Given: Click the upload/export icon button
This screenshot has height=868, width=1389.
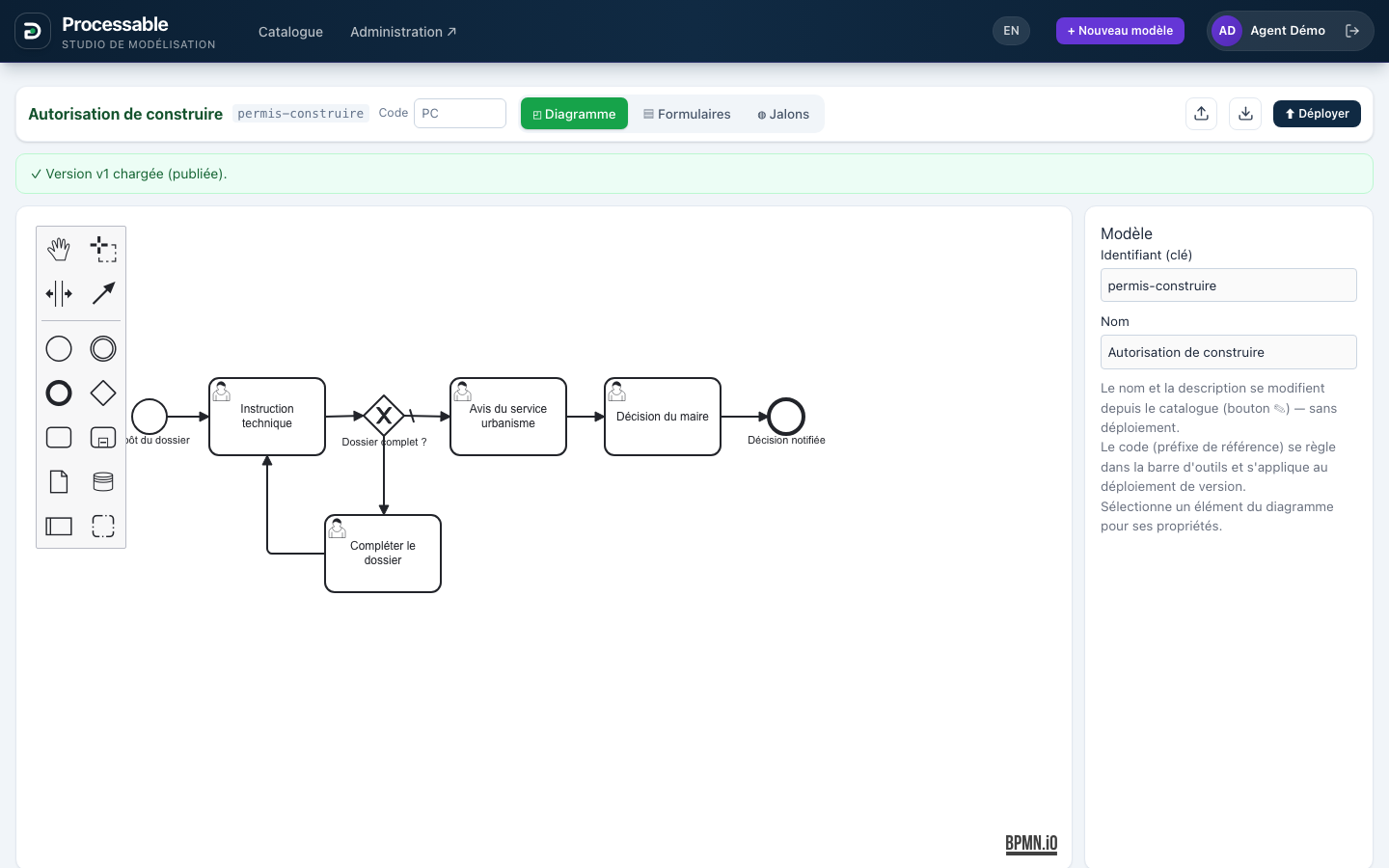Looking at the screenshot, I should 1201,114.
